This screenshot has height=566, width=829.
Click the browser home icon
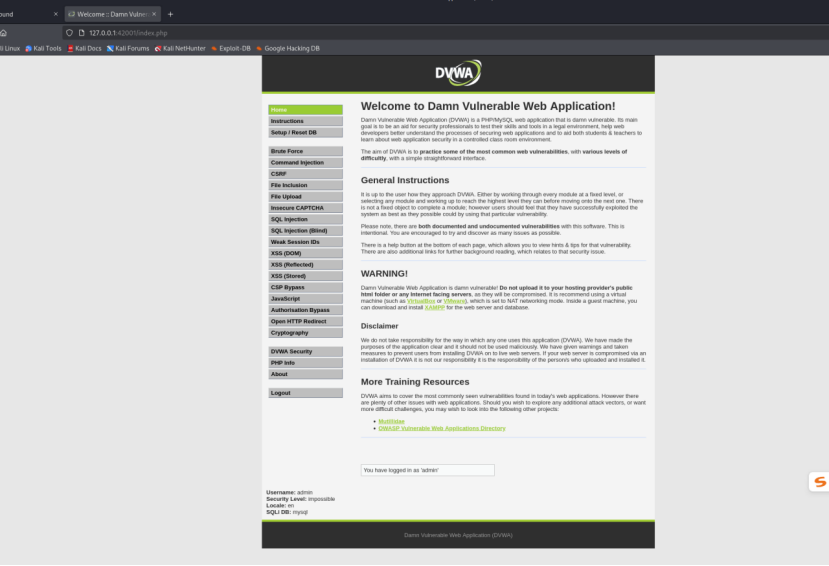coord(3,33)
